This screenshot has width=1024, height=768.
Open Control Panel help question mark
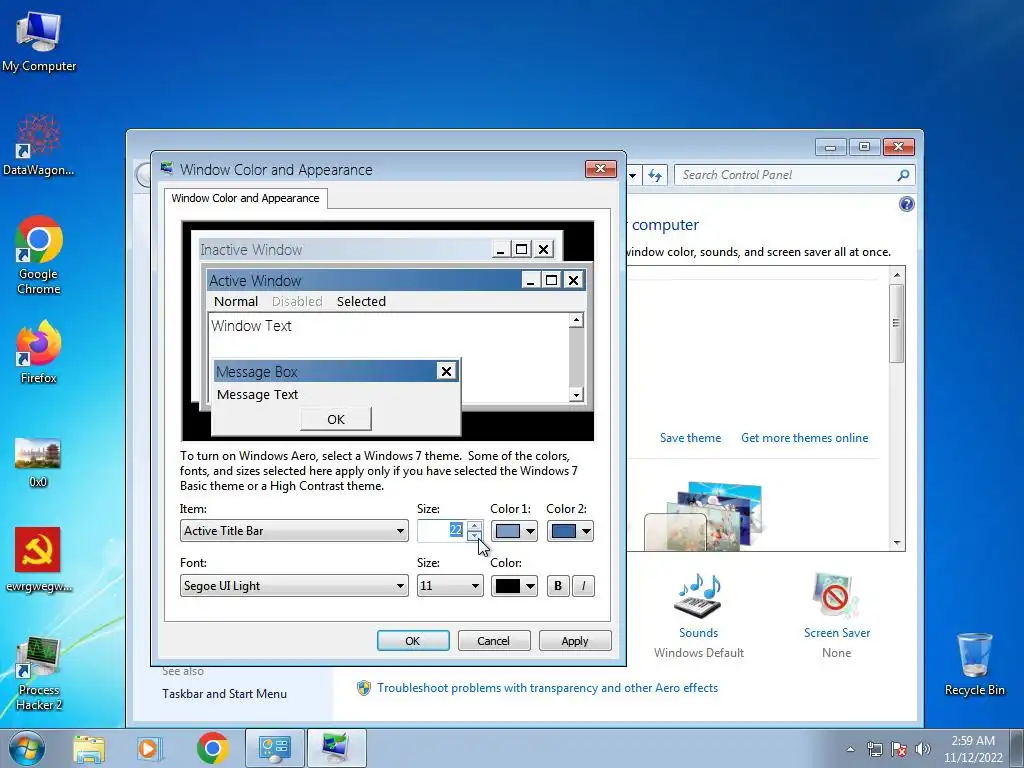(x=906, y=204)
